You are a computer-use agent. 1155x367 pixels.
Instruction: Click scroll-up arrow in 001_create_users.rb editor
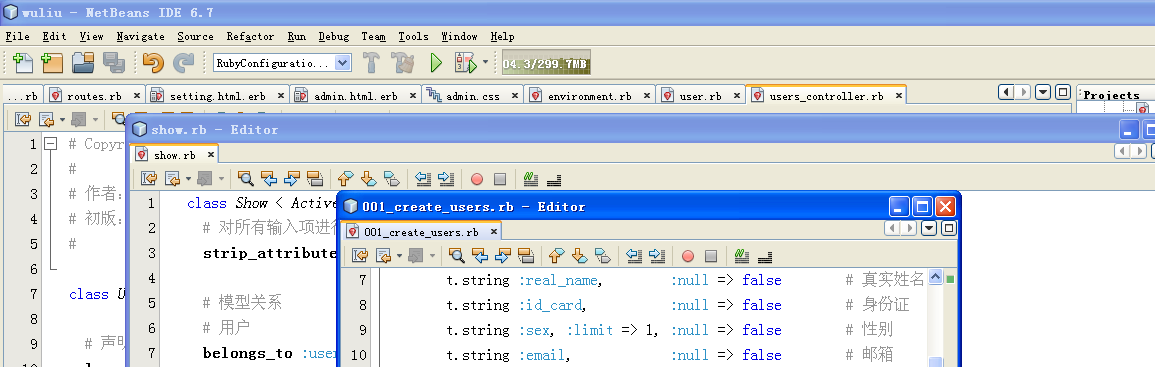tap(935, 277)
